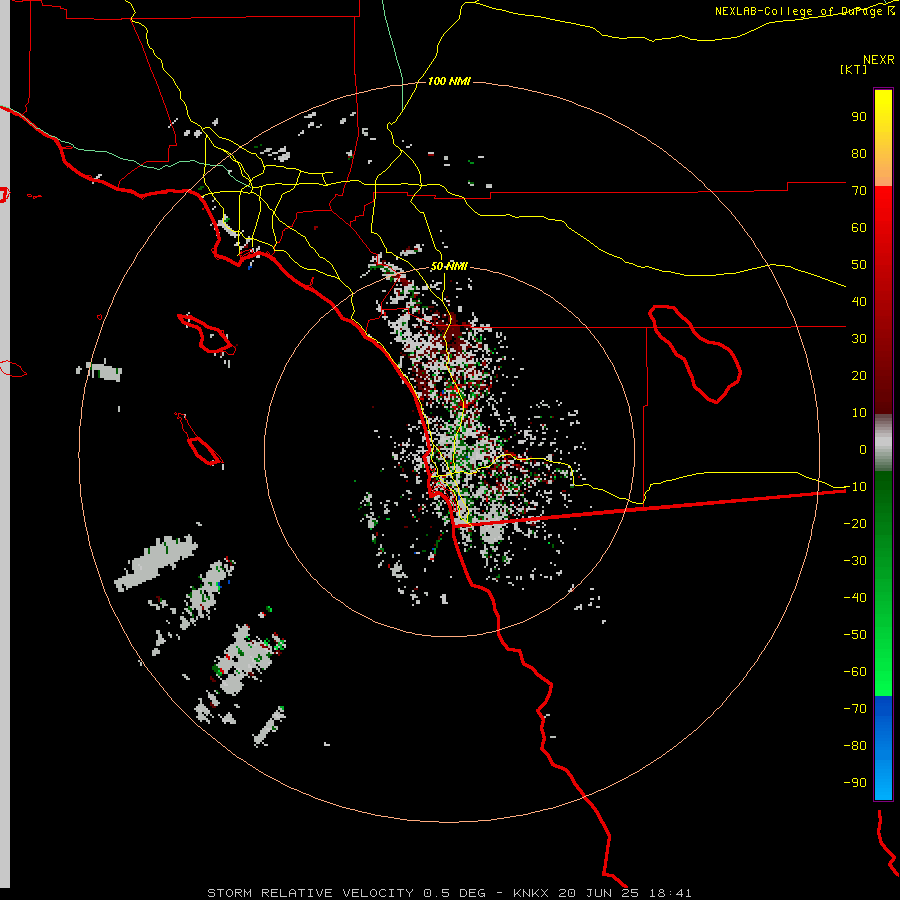Click the positive 10 knots scale label
This screenshot has height=900, width=900.
tap(859, 413)
